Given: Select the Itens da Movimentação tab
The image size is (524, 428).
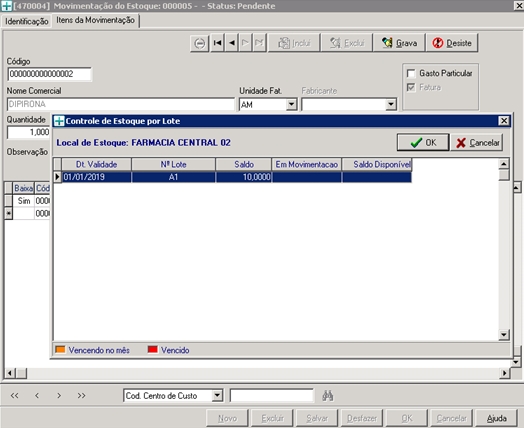Looking at the screenshot, I should tap(95, 20).
